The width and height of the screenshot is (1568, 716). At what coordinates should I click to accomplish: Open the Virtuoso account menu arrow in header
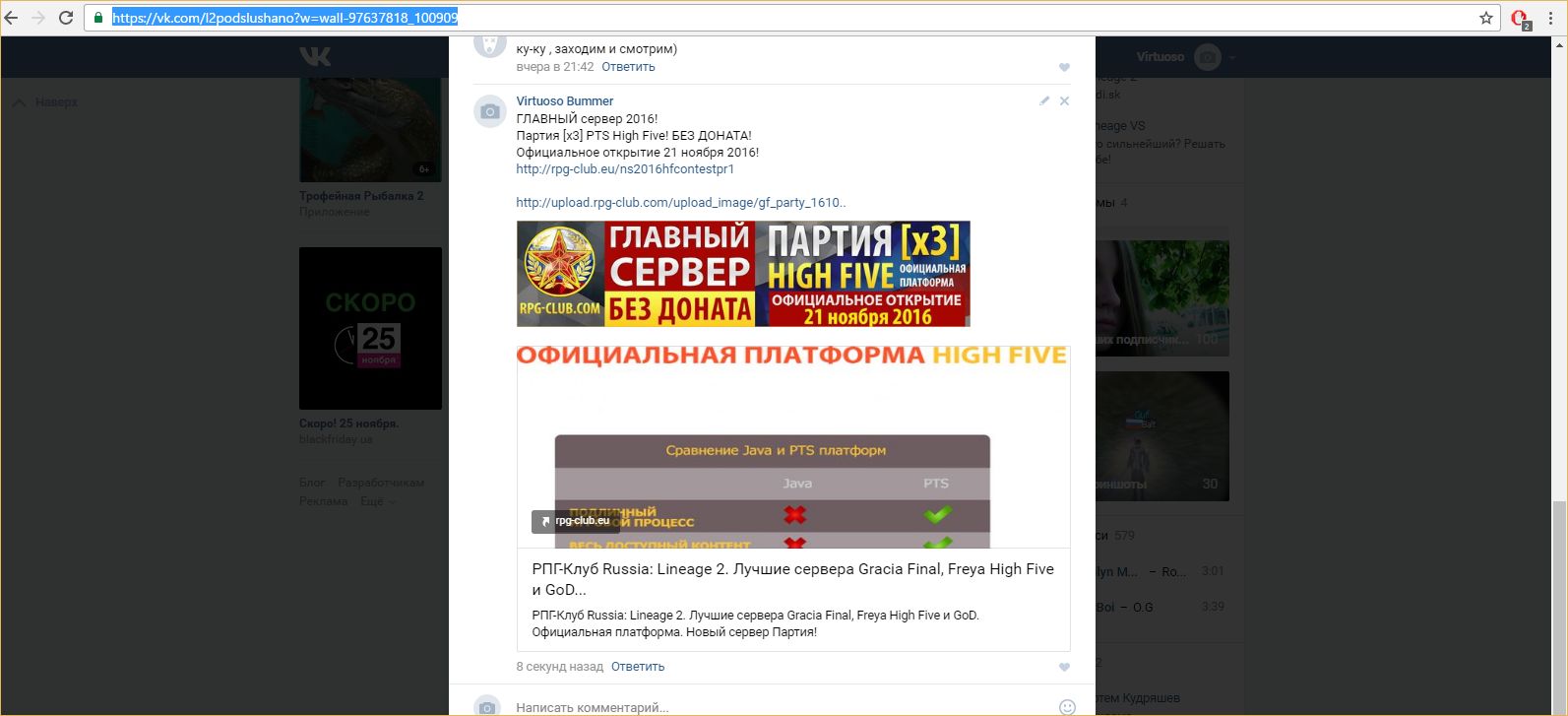[x=1231, y=57]
